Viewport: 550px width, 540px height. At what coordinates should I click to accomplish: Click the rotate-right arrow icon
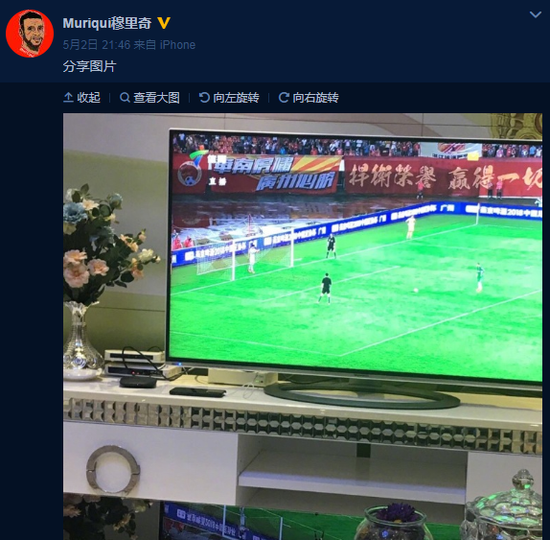point(284,98)
